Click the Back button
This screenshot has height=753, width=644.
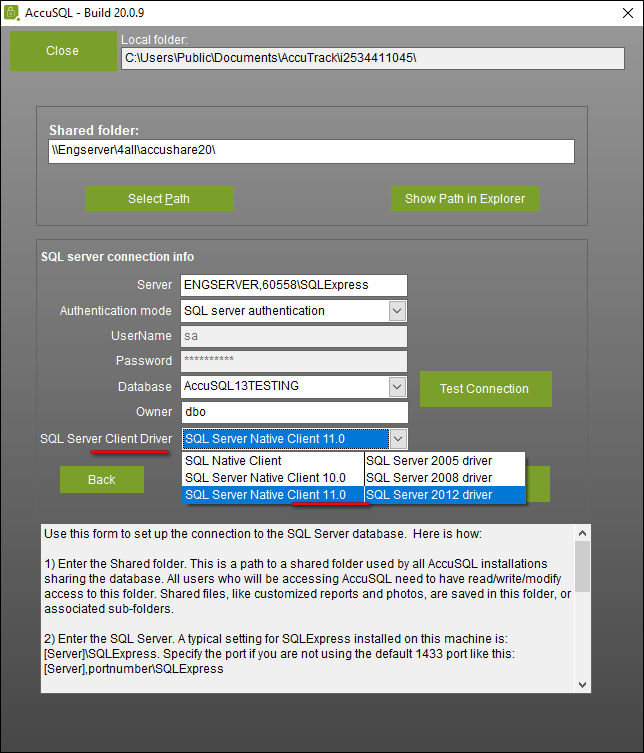pyautogui.click(x=102, y=479)
